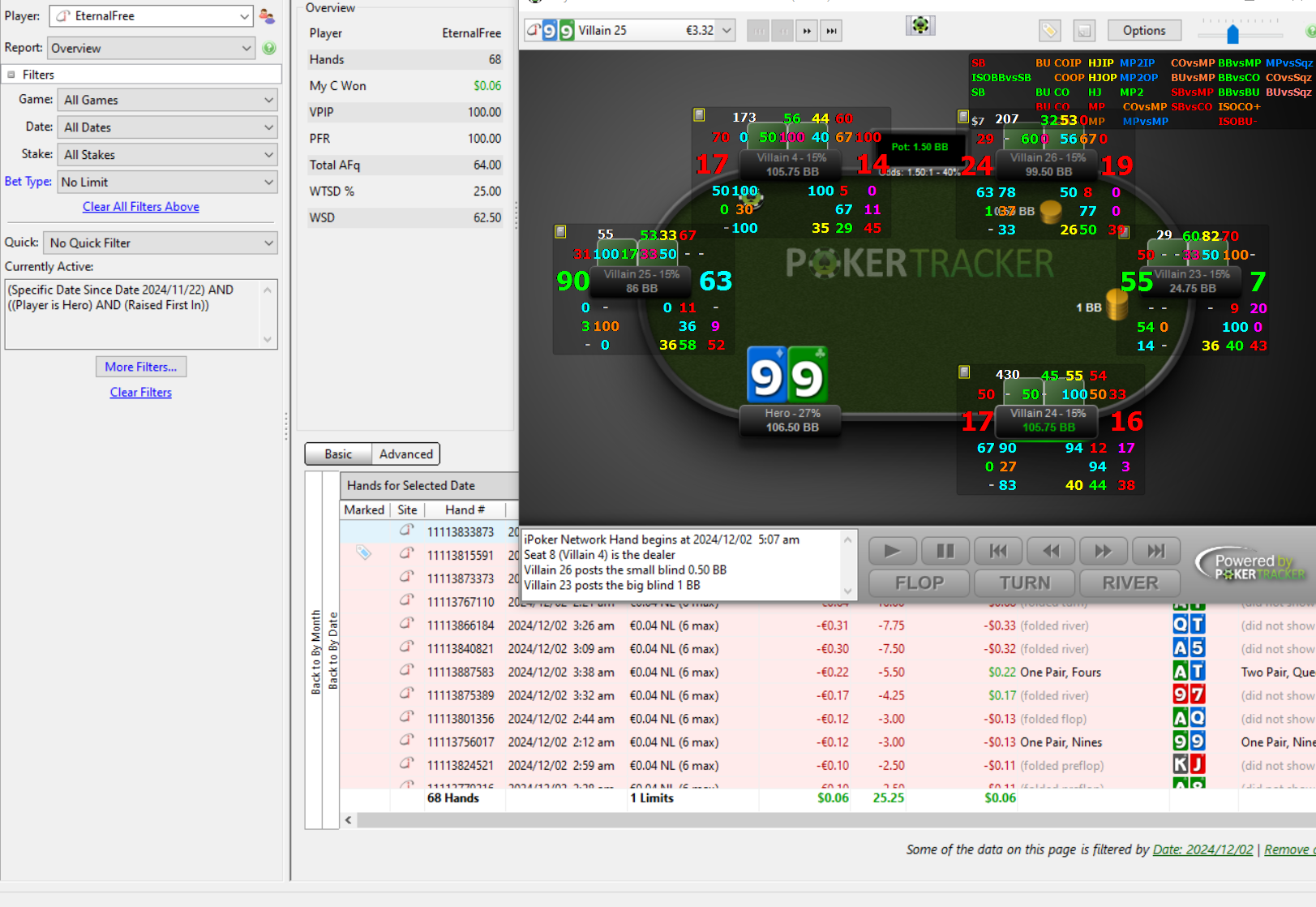1316x907 pixels.
Task: Sort by the Site column header
Action: 407,509
